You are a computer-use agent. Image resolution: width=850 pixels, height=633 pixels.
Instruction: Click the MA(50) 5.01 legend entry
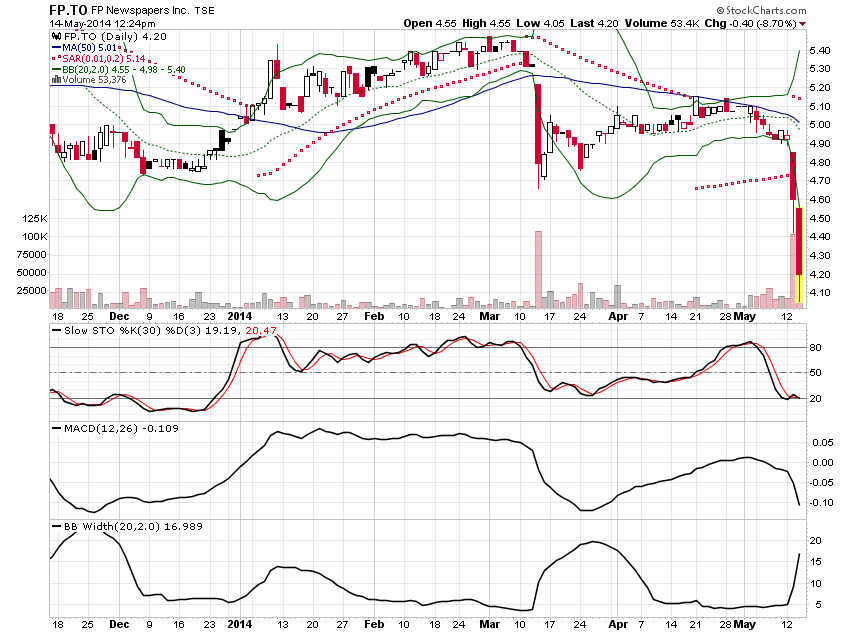tap(89, 48)
